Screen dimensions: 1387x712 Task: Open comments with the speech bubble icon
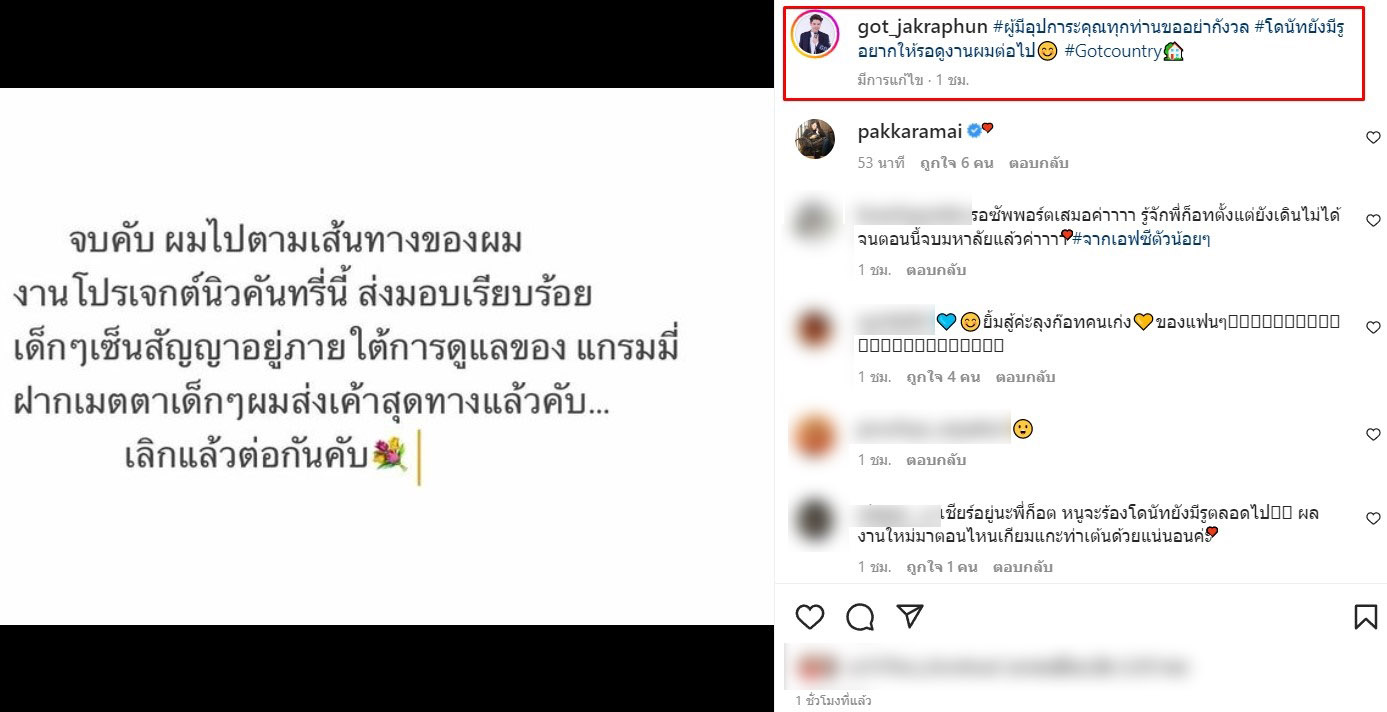[860, 617]
